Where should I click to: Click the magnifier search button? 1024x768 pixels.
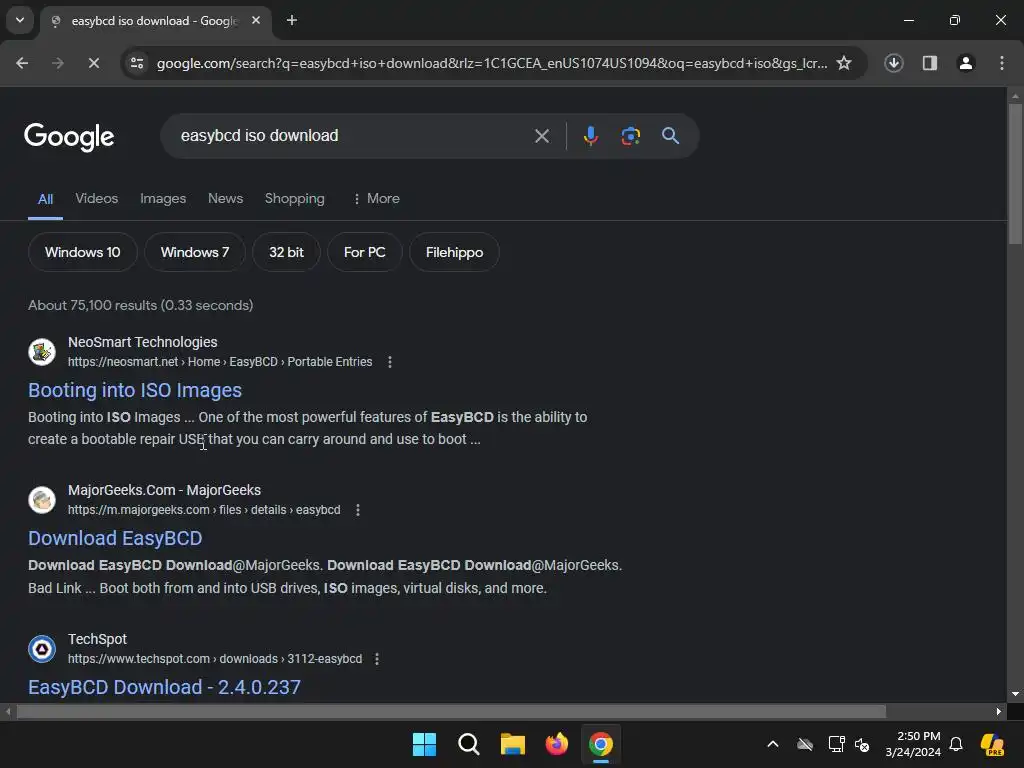(670, 136)
